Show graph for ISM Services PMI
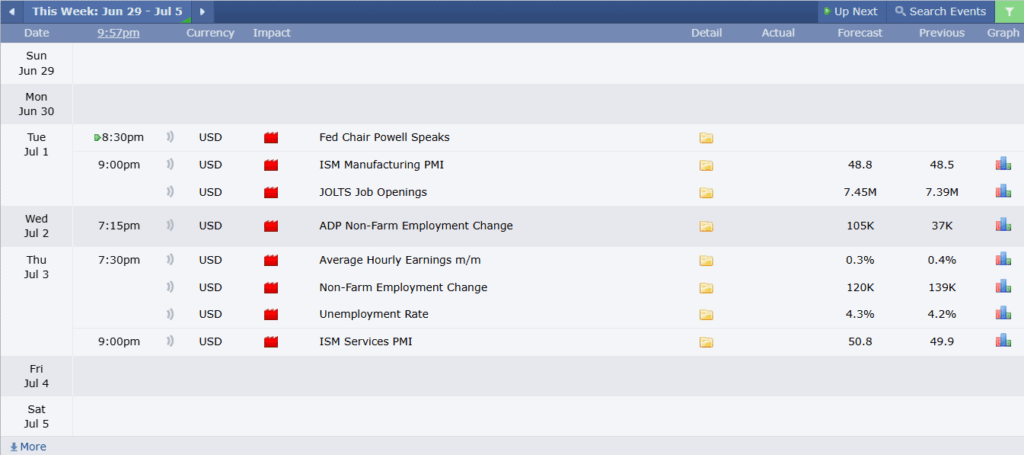The image size is (1024, 455). 1003,341
